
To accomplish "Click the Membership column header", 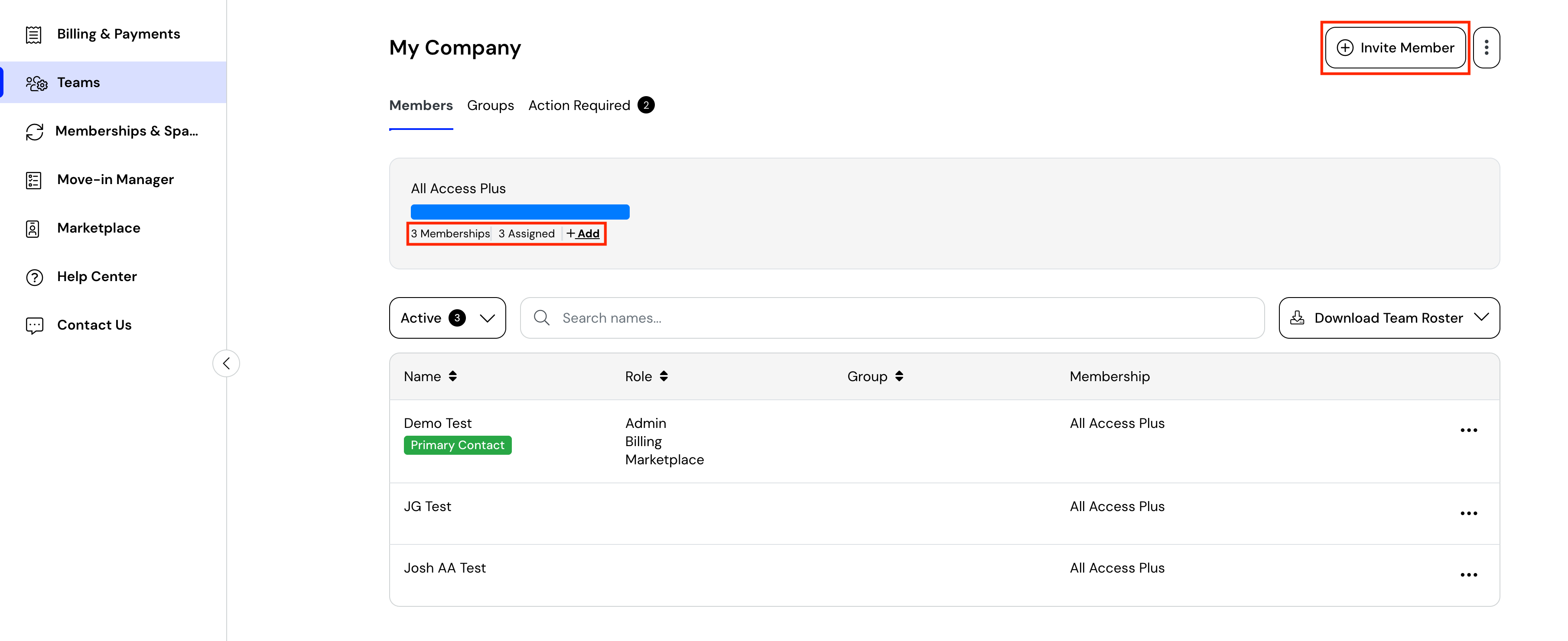I will [1109, 376].
